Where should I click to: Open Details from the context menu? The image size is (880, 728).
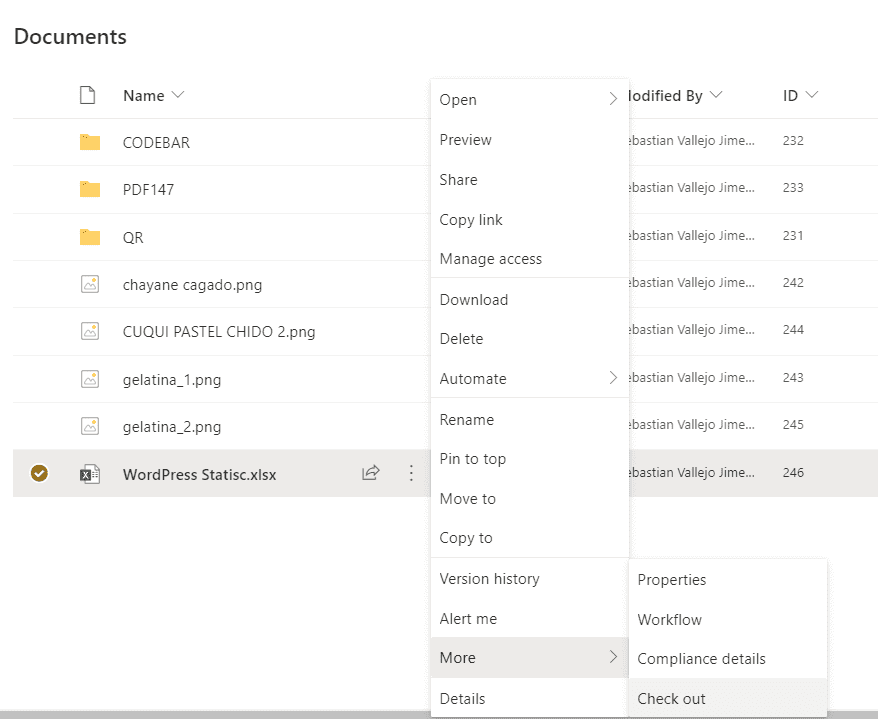click(530, 698)
